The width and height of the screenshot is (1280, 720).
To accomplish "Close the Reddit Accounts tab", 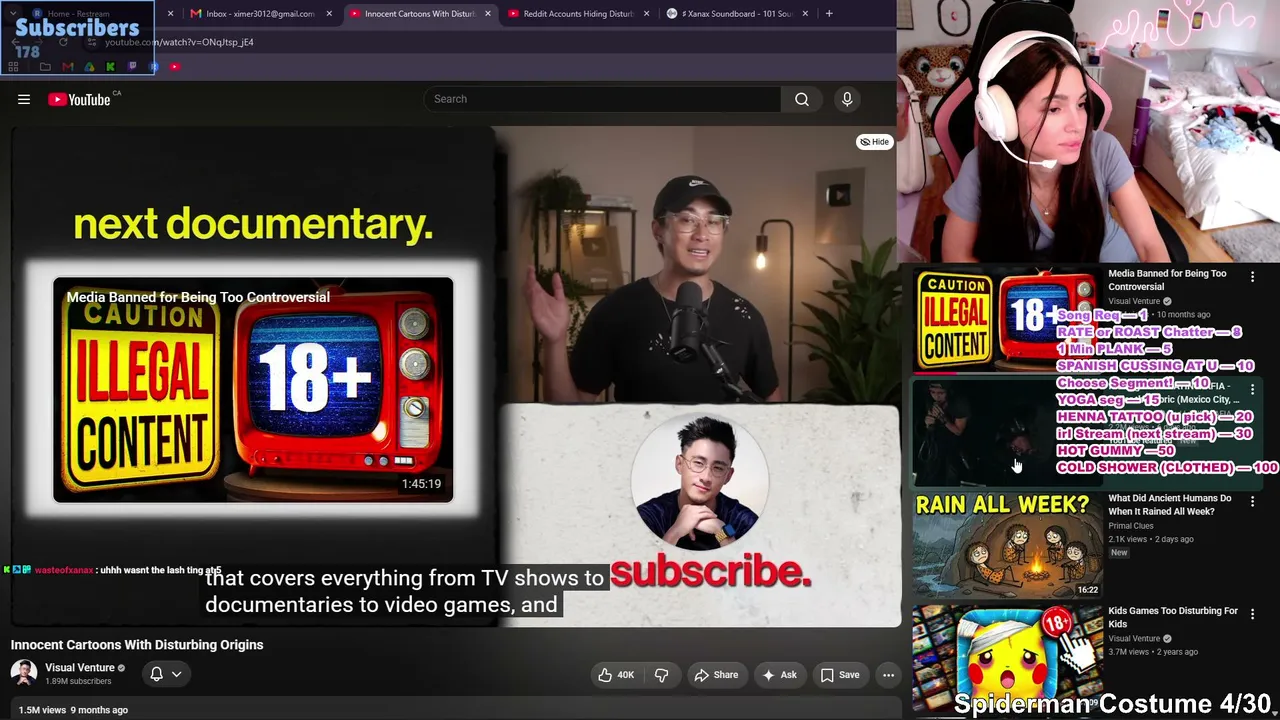I will [647, 14].
